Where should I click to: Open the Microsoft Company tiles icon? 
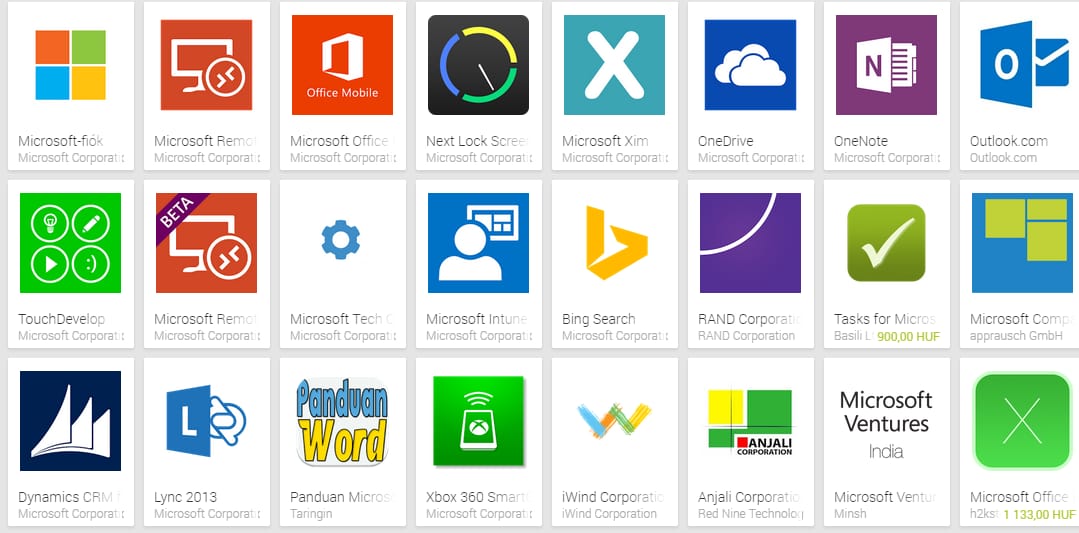[1023, 243]
